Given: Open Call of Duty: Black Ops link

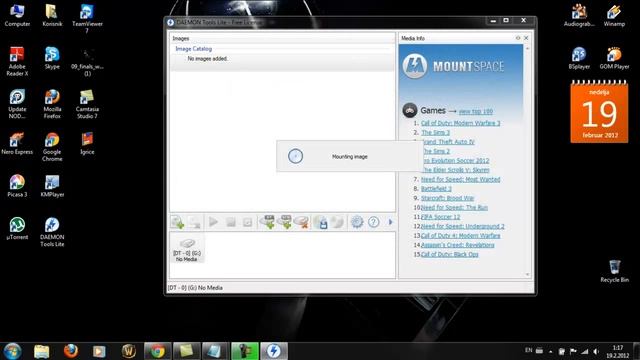Looking at the screenshot, I should pos(449,254).
